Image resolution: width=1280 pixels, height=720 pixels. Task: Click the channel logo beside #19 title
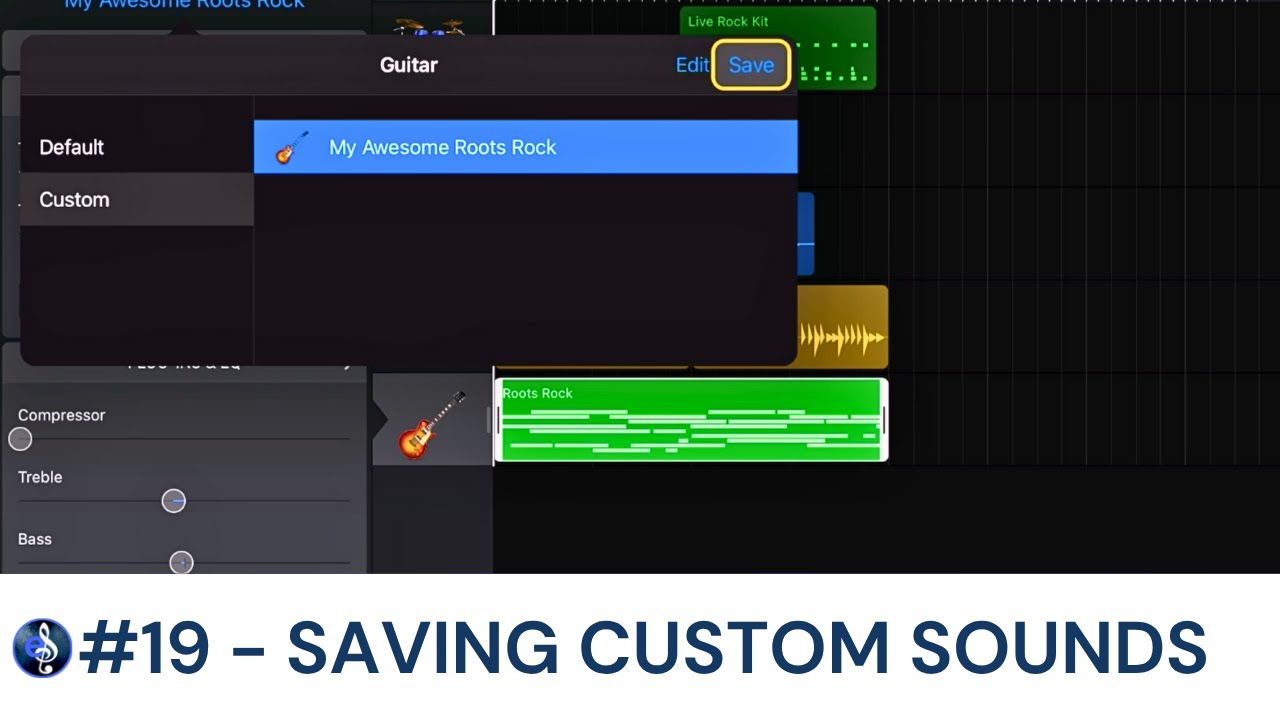(x=42, y=648)
